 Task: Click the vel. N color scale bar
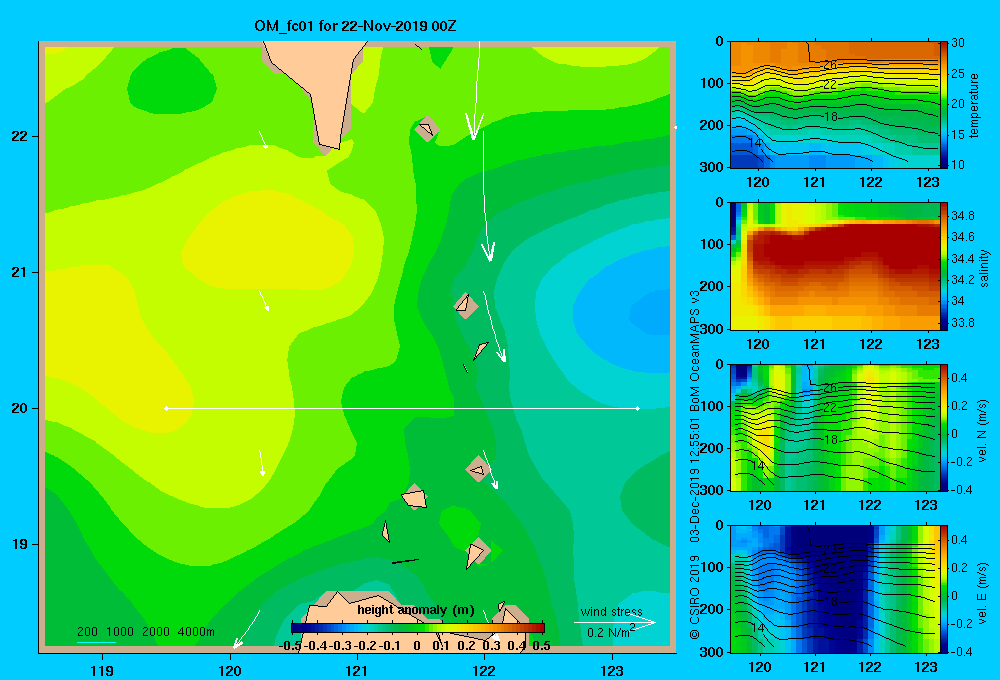pyautogui.click(x=944, y=427)
